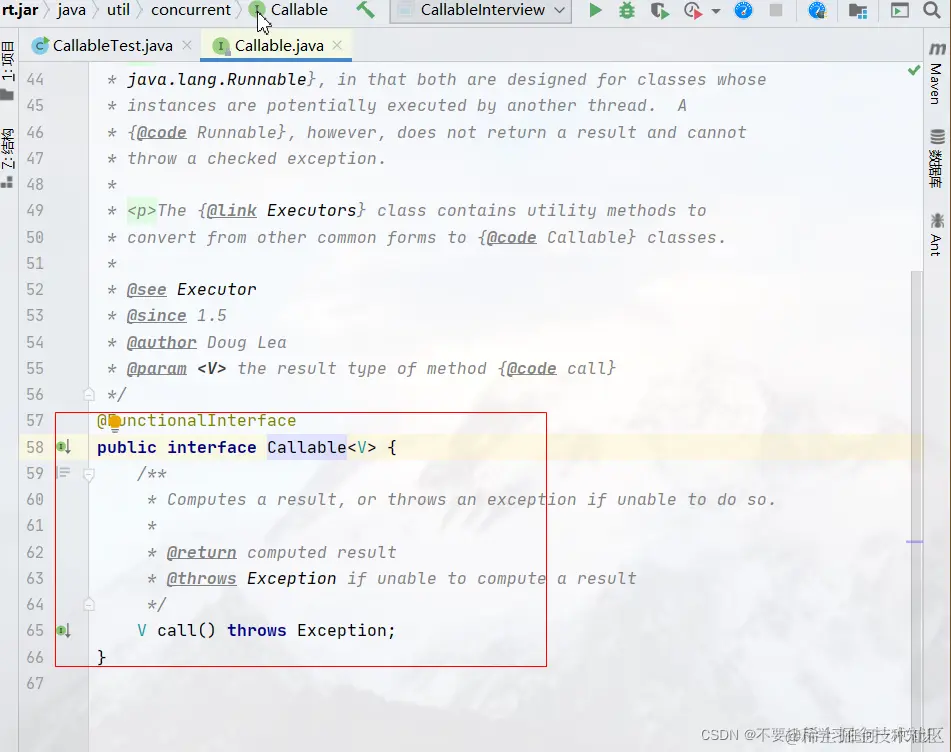Click 'Exception' in @throws line 63
Viewport: 951px width, 752px height.
[292, 579]
